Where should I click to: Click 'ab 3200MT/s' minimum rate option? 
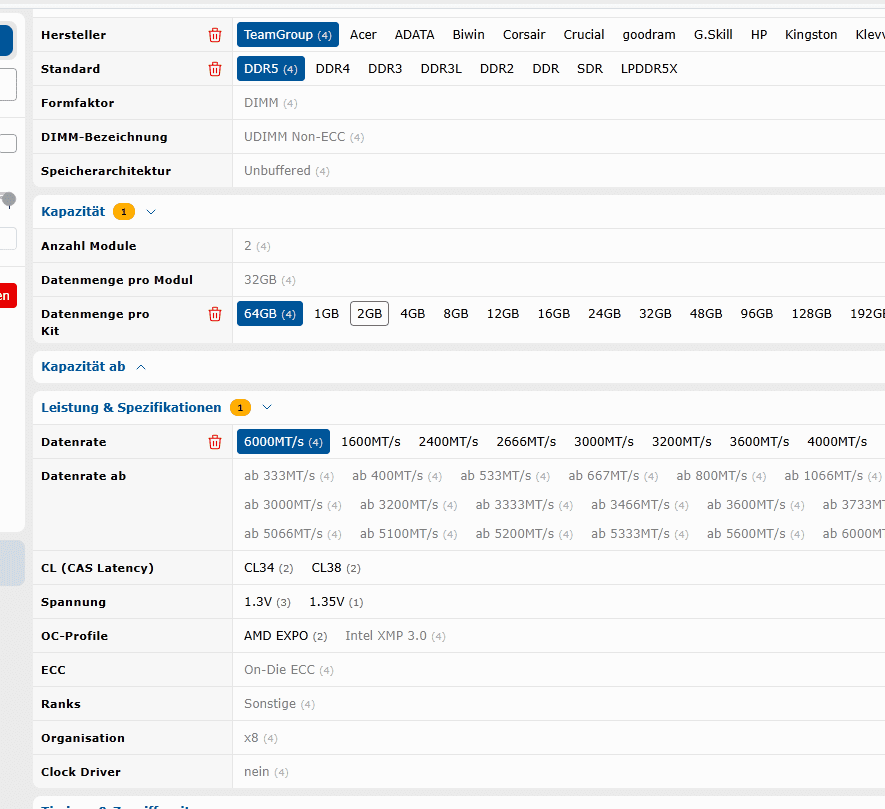(x=409, y=505)
